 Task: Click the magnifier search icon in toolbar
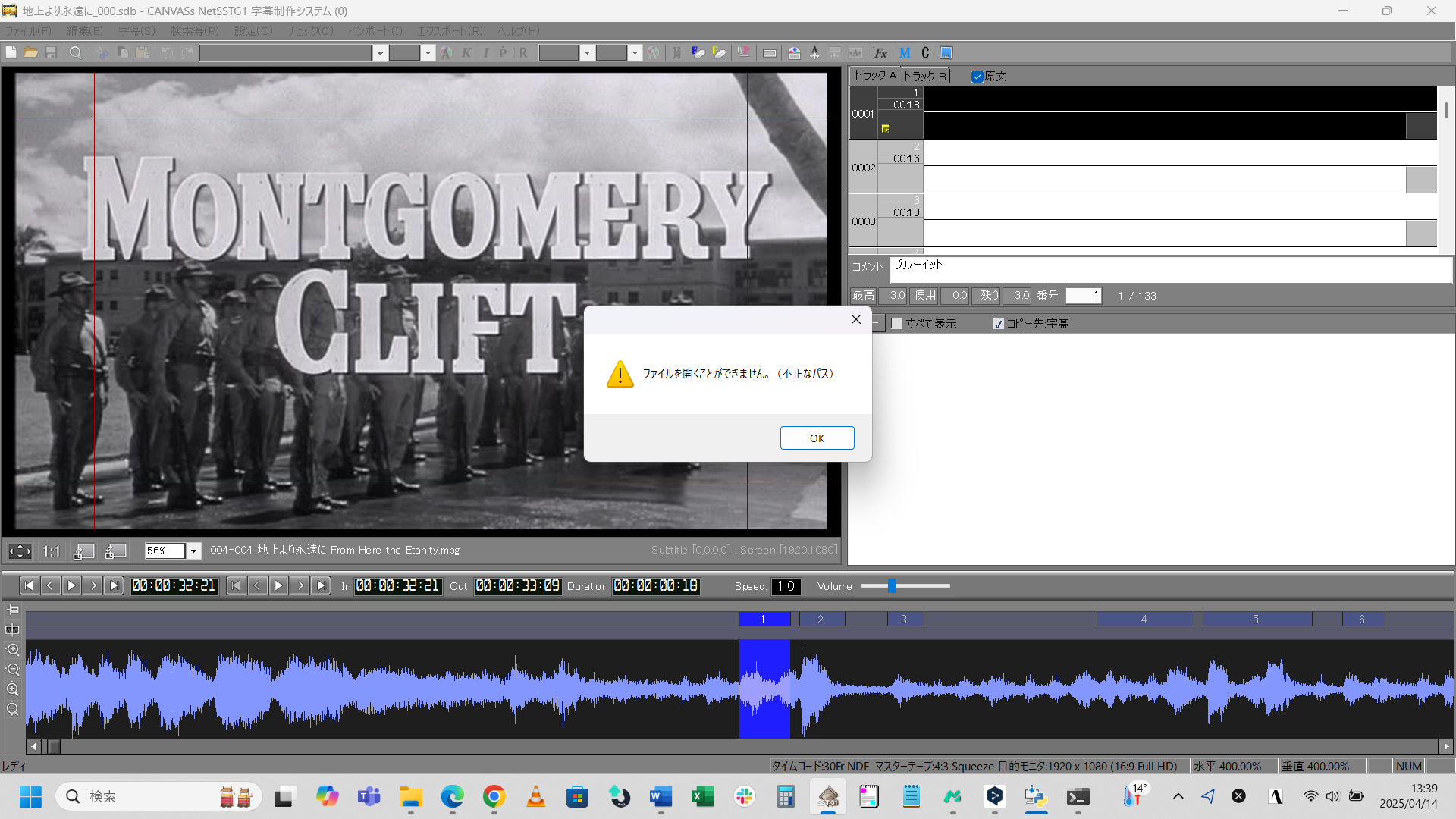coord(75,52)
